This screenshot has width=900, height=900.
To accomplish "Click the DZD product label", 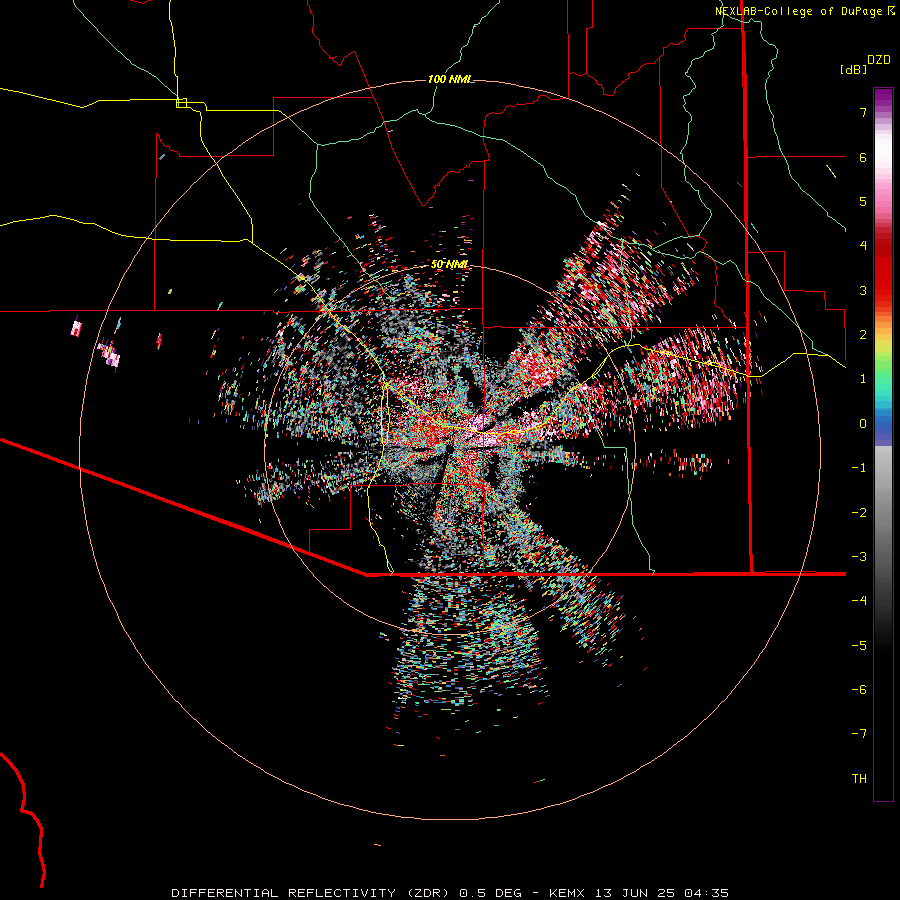I will click(x=879, y=60).
